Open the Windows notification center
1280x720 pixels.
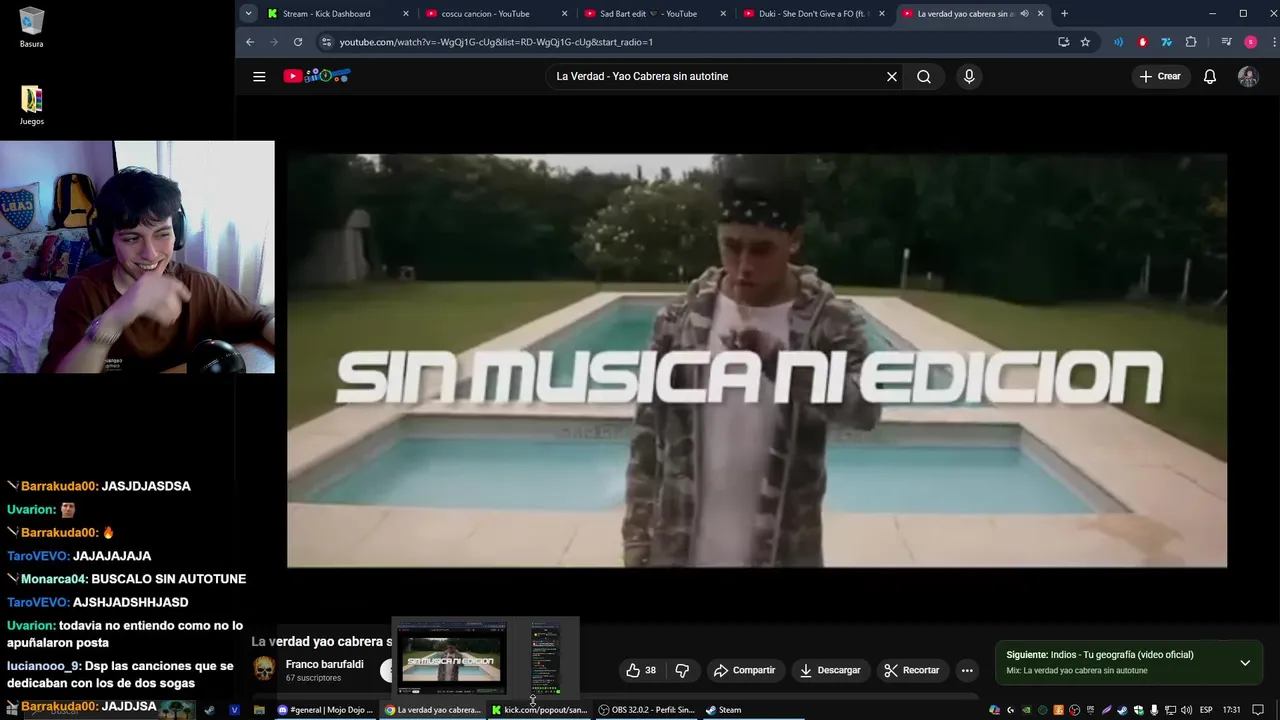[1258, 710]
